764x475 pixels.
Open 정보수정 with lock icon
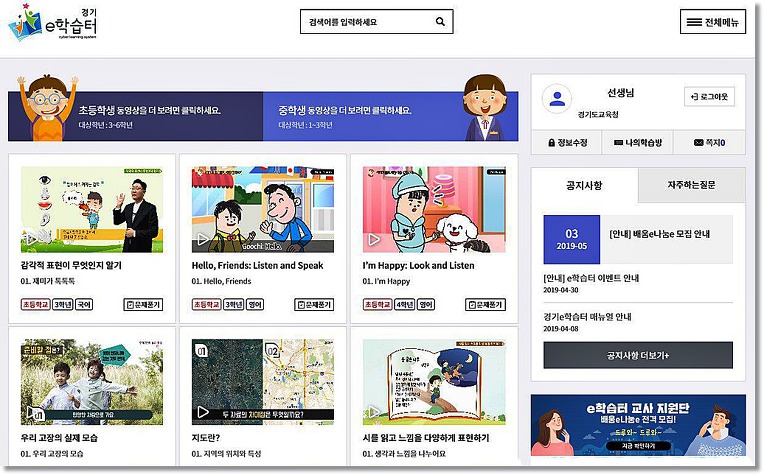[x=567, y=143]
